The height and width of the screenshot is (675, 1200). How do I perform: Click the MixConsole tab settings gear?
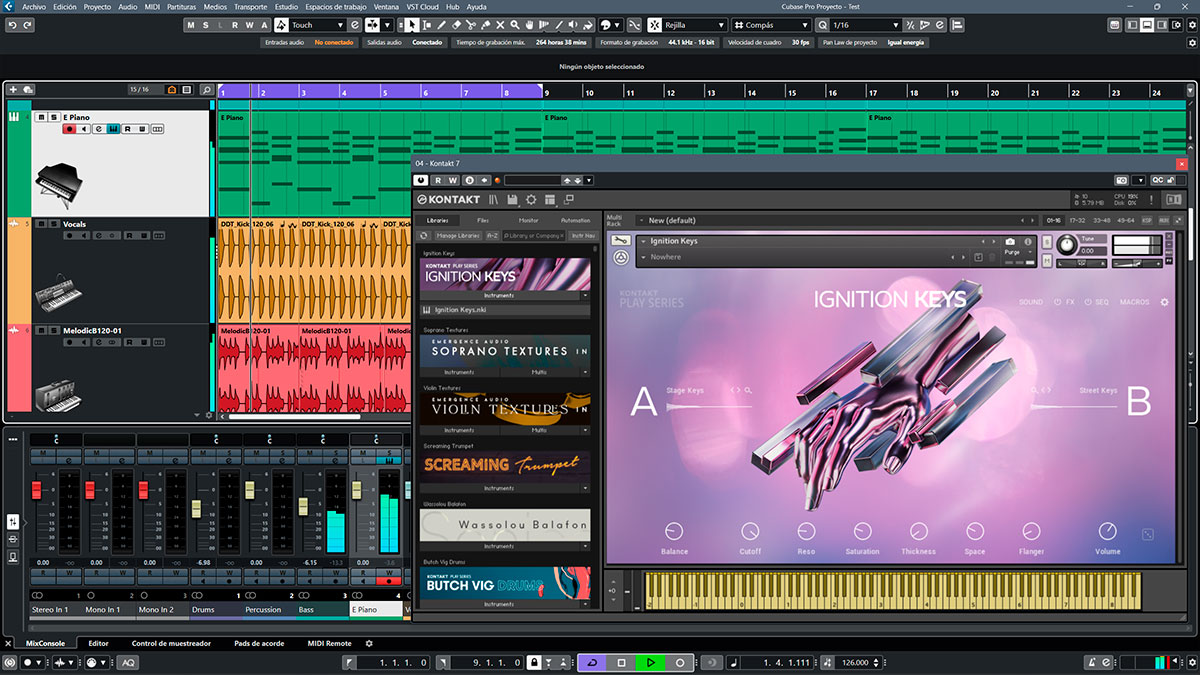pyautogui.click(x=369, y=644)
